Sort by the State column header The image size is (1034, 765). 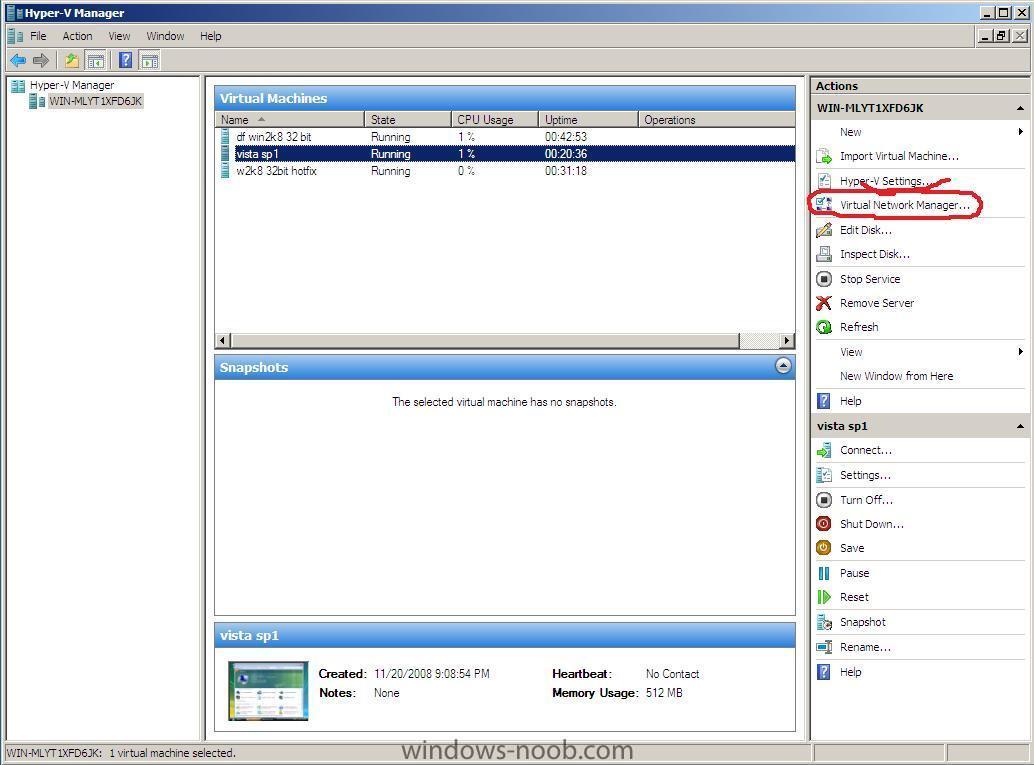pyautogui.click(x=408, y=119)
